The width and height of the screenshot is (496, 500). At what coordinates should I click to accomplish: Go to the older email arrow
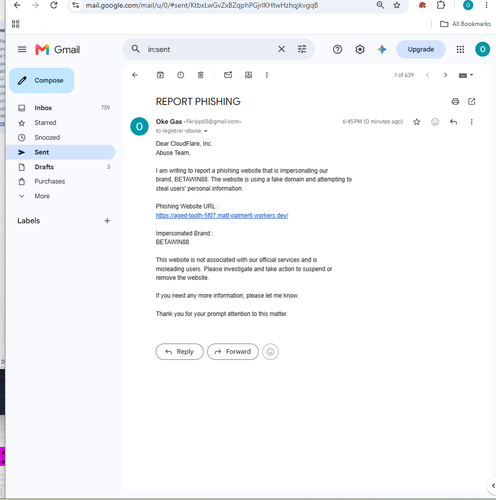(445, 75)
